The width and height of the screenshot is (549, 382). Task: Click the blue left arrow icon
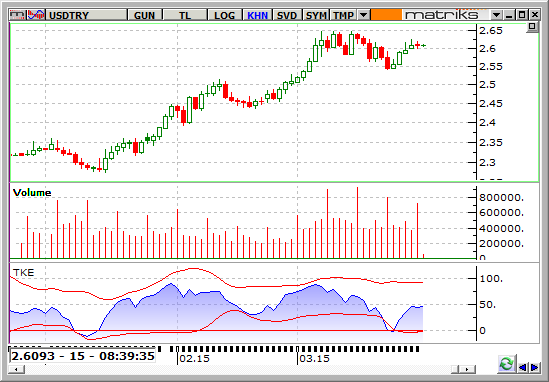[x=522, y=367]
